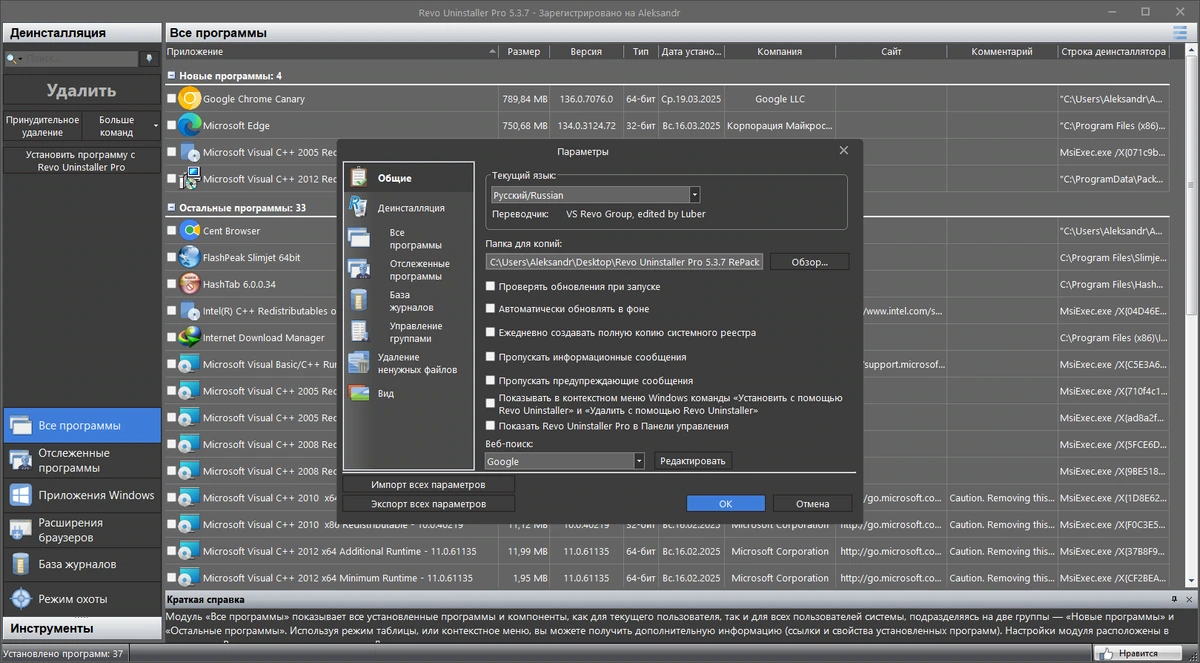This screenshot has height=663, width=1200.
Task: Enable Ежедневно создавать полную копию системного реестра
Action: point(490,332)
